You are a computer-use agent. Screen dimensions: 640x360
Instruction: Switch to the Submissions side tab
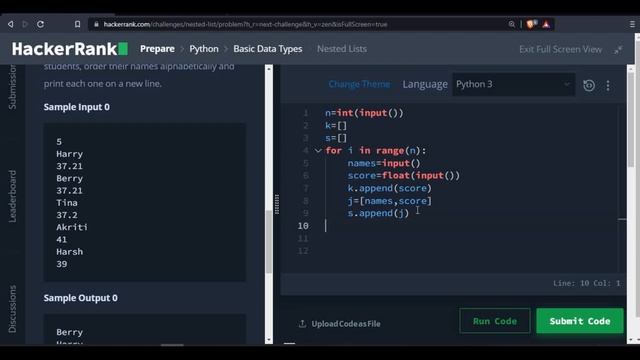tap(12, 87)
